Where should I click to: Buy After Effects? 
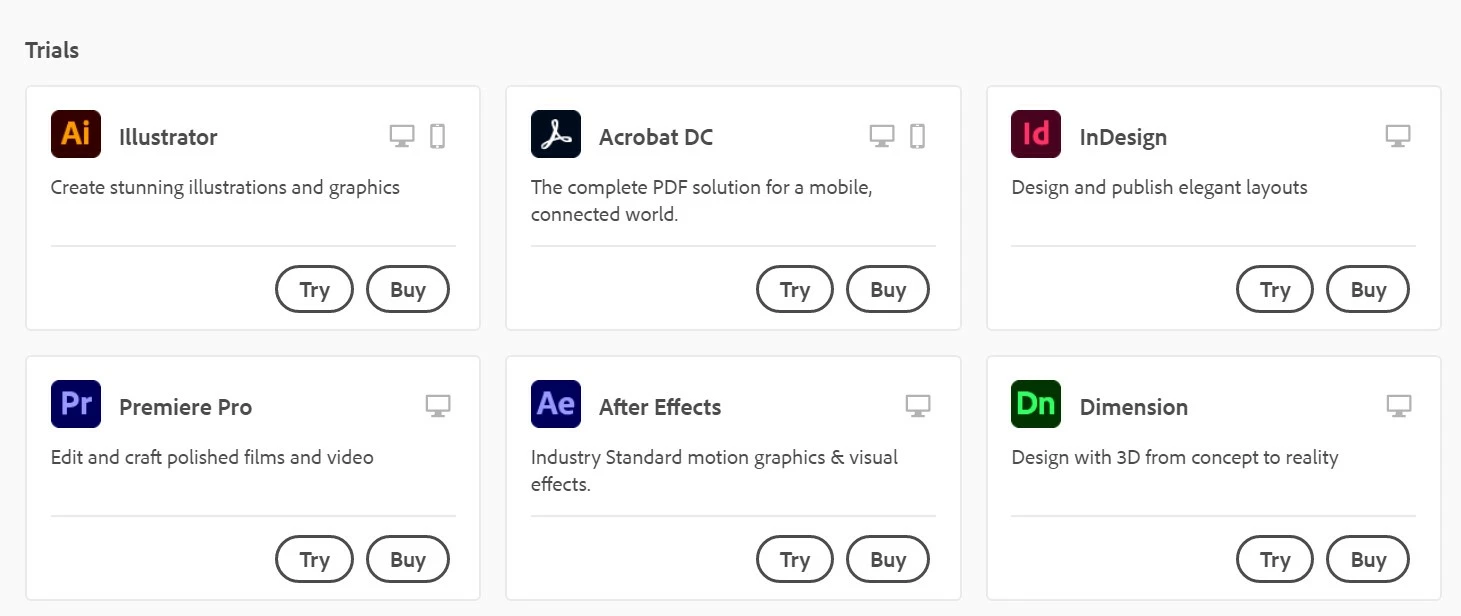[888, 559]
